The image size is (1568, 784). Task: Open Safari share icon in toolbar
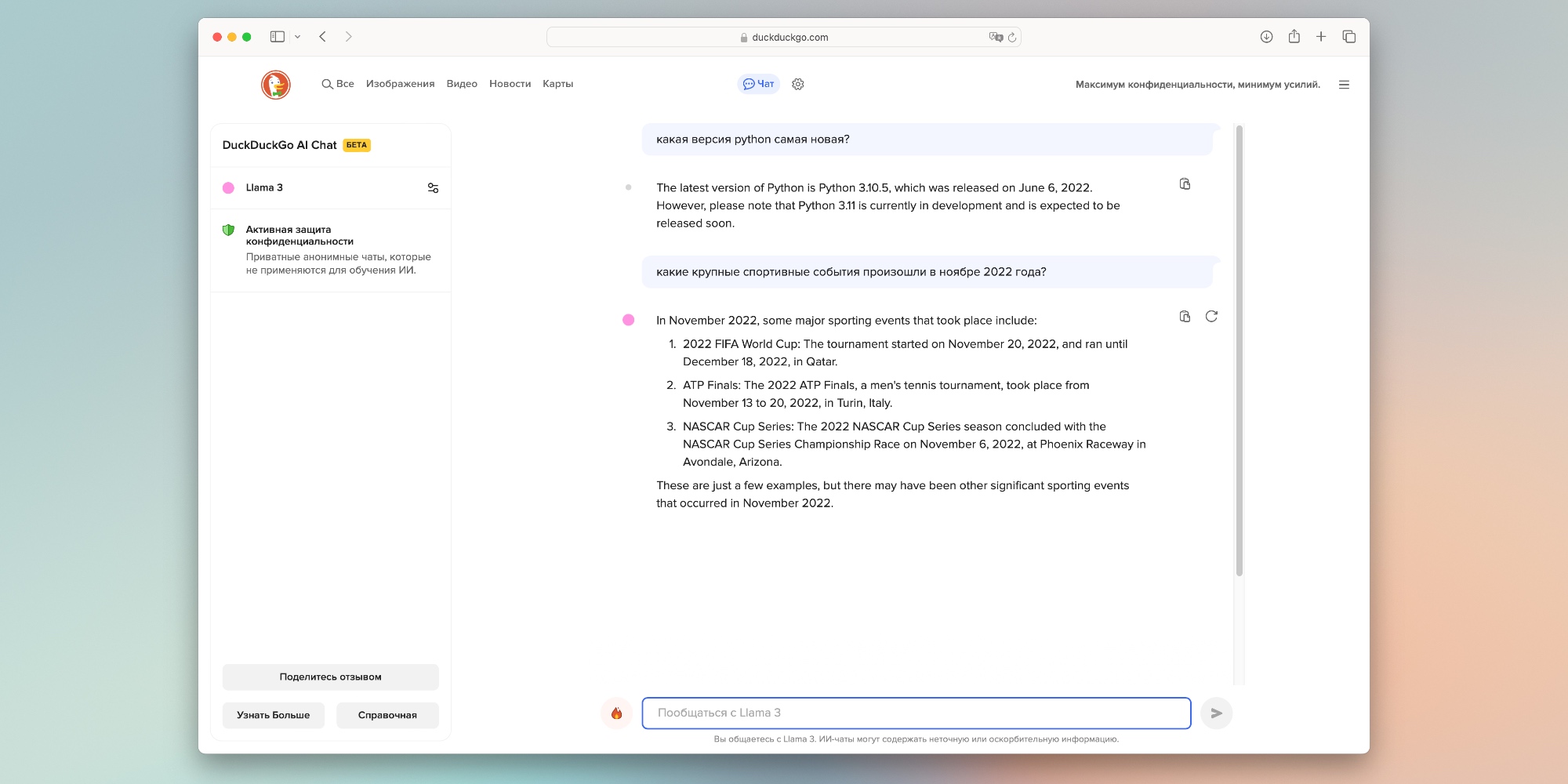1294,36
